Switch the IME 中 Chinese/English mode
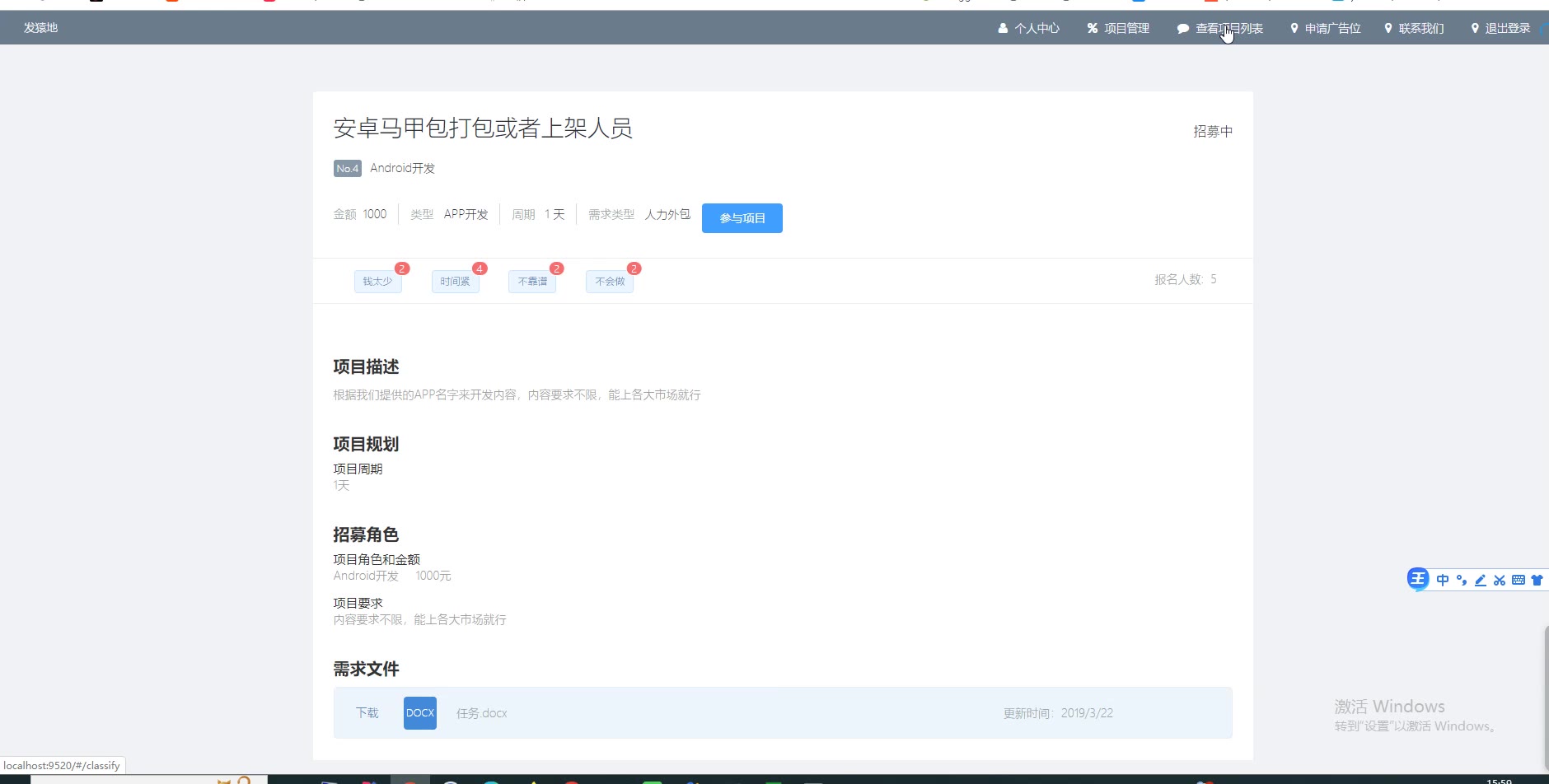Screen dimensions: 1549x784 click(x=1443, y=580)
